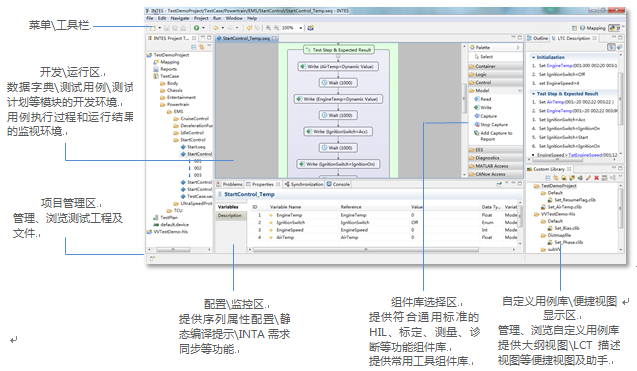Image resolution: width=637 pixels, height=371 pixels.
Task: Click Collapse All in INTES Project tree panel
Action: click(x=194, y=47)
